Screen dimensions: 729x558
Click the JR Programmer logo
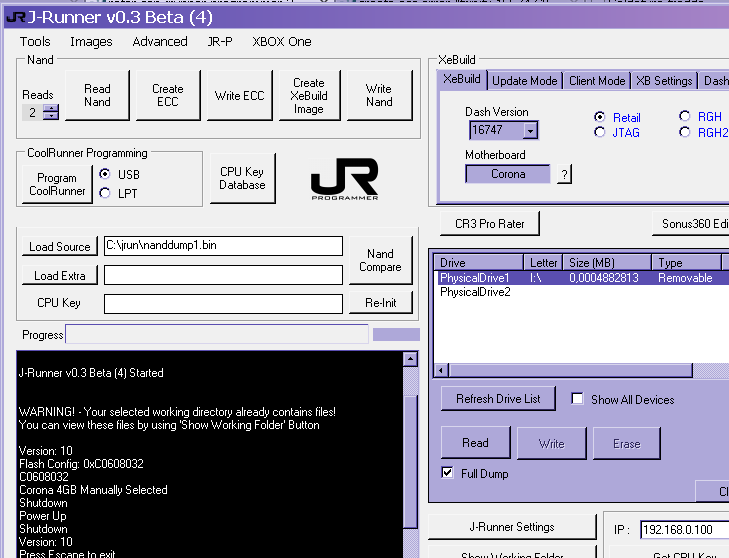[x=343, y=179]
